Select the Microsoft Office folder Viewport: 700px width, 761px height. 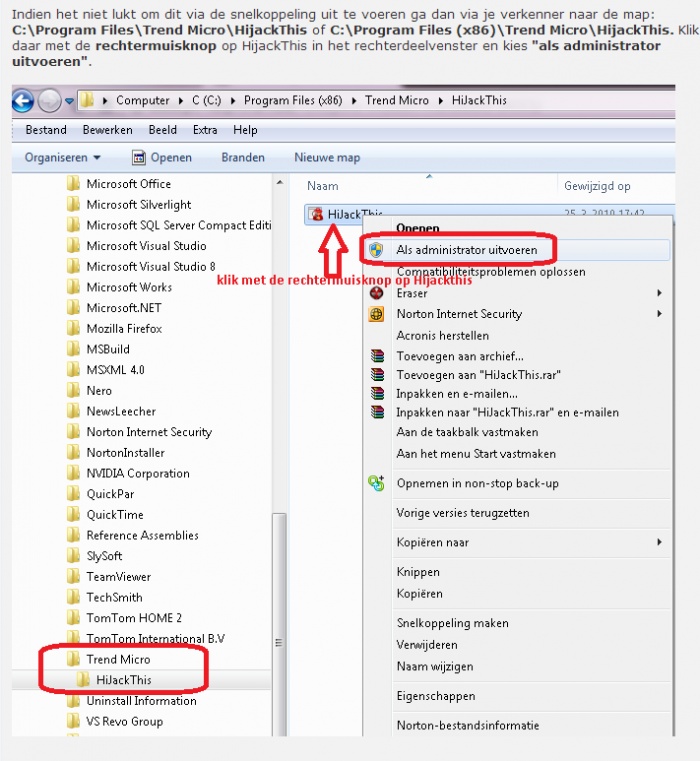pos(129,184)
